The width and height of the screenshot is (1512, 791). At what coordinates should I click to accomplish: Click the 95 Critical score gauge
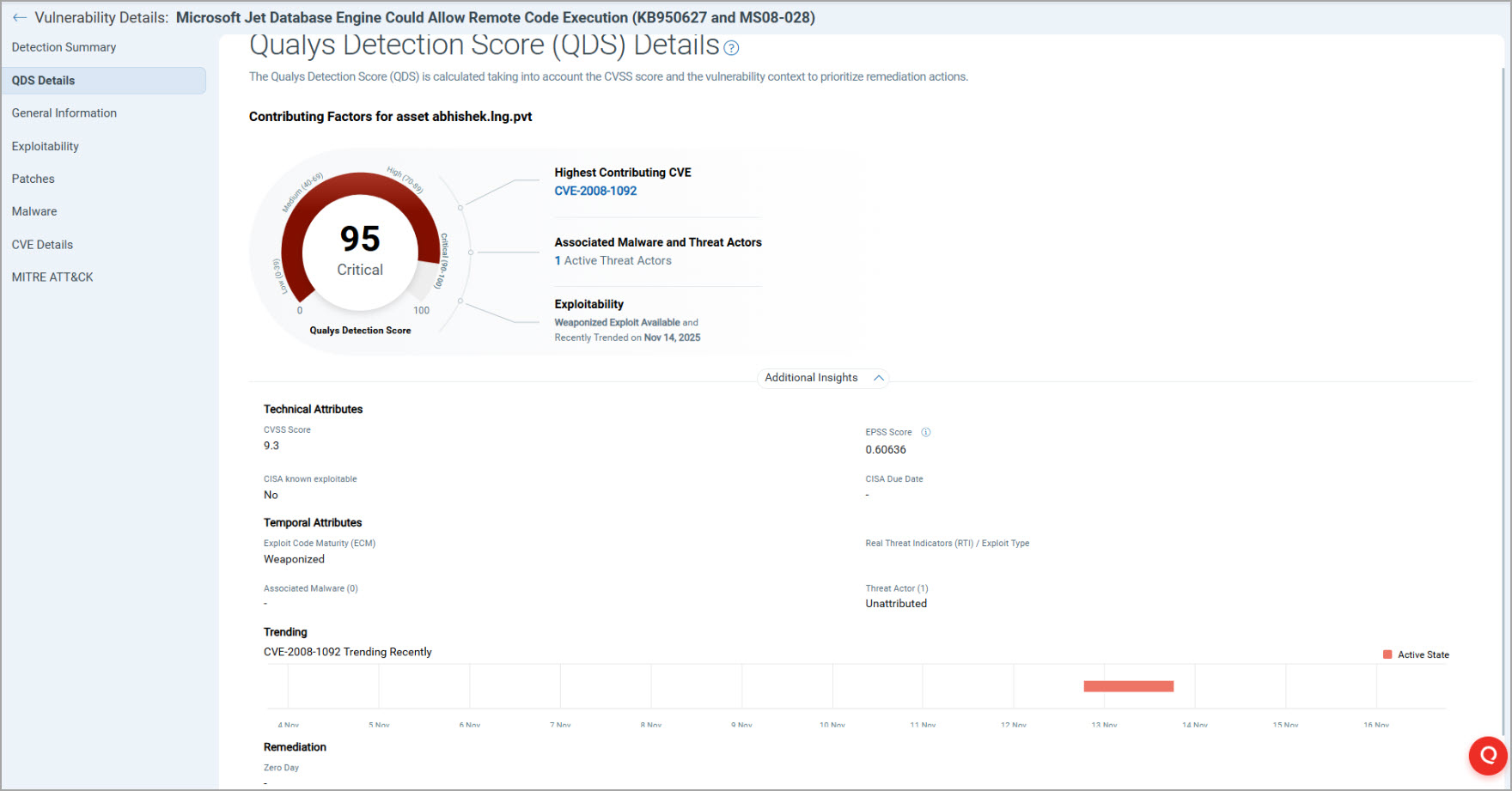pyautogui.click(x=360, y=249)
